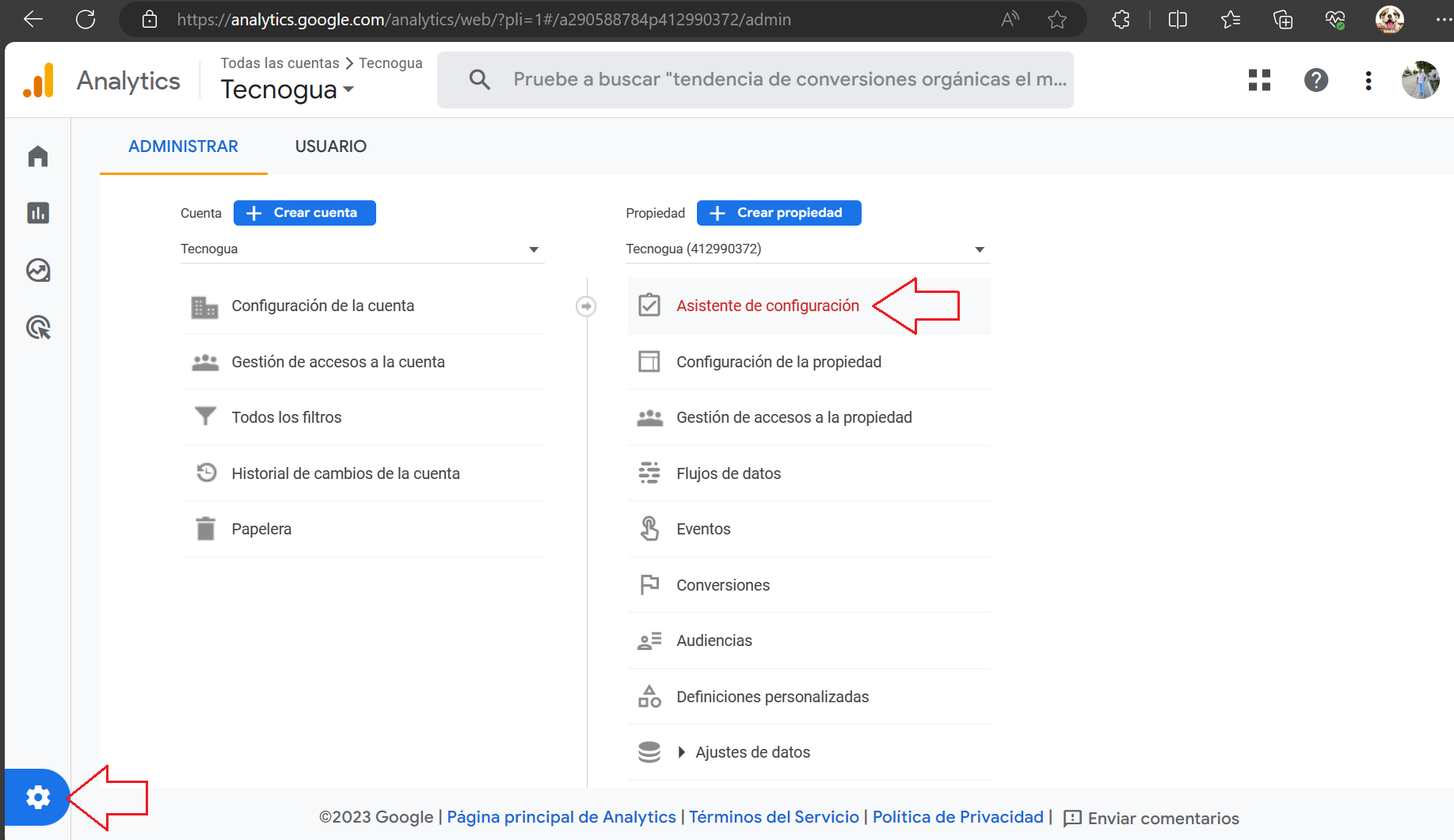Click the Flujos de datos icon
The height and width of the screenshot is (840, 1454).
[649, 473]
